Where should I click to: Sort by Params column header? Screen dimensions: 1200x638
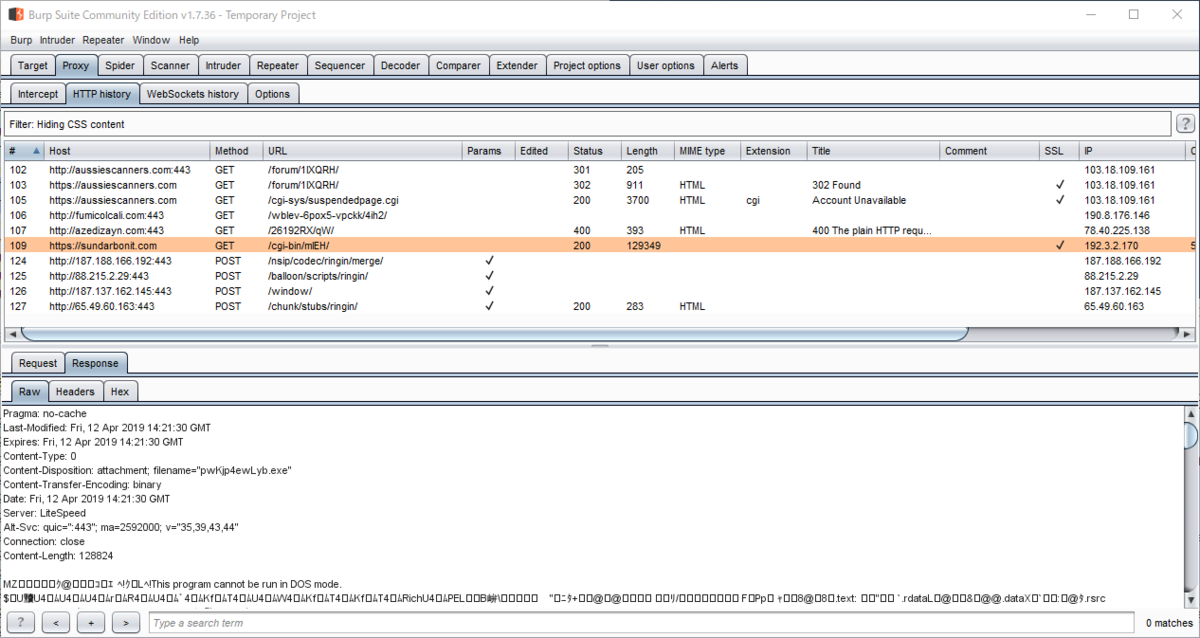pos(489,151)
